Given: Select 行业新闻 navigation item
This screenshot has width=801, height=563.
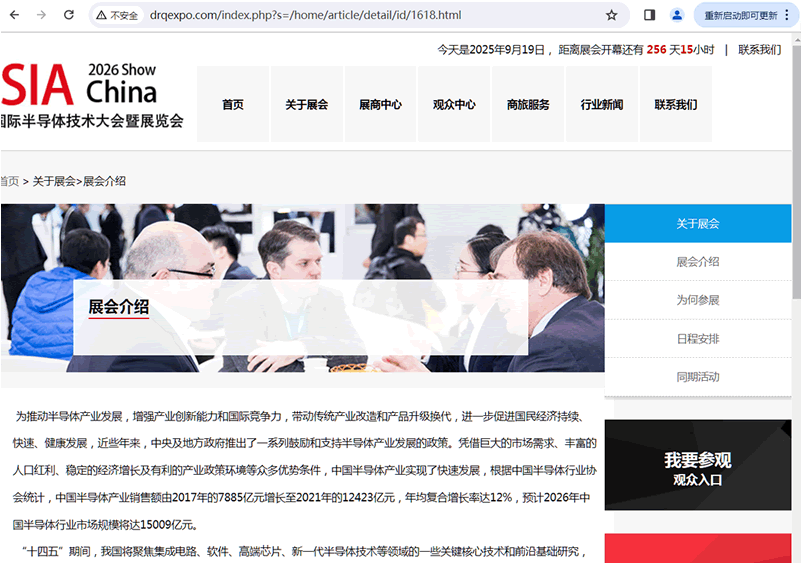Looking at the screenshot, I should pyautogui.click(x=602, y=104).
